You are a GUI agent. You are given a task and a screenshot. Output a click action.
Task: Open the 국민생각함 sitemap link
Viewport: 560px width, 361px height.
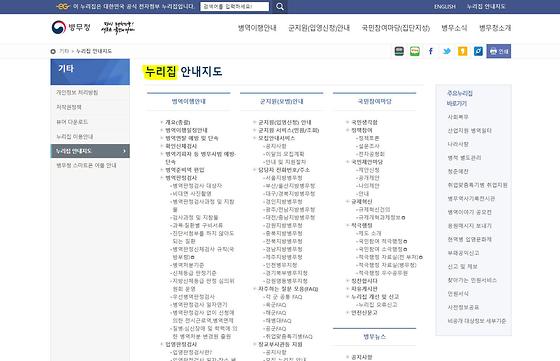pyautogui.click(x=364, y=122)
